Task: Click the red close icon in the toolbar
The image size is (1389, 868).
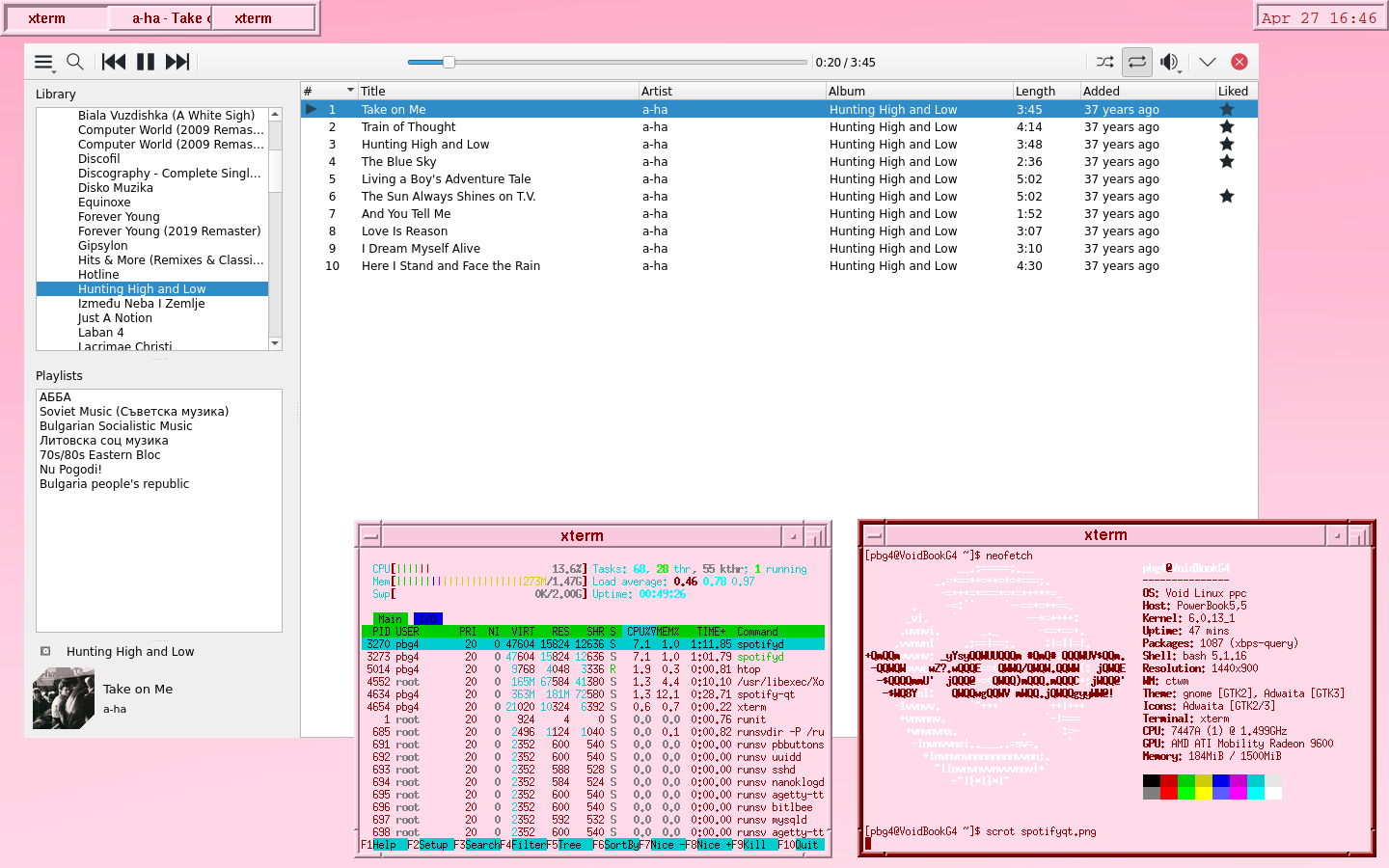Action: 1239,62
